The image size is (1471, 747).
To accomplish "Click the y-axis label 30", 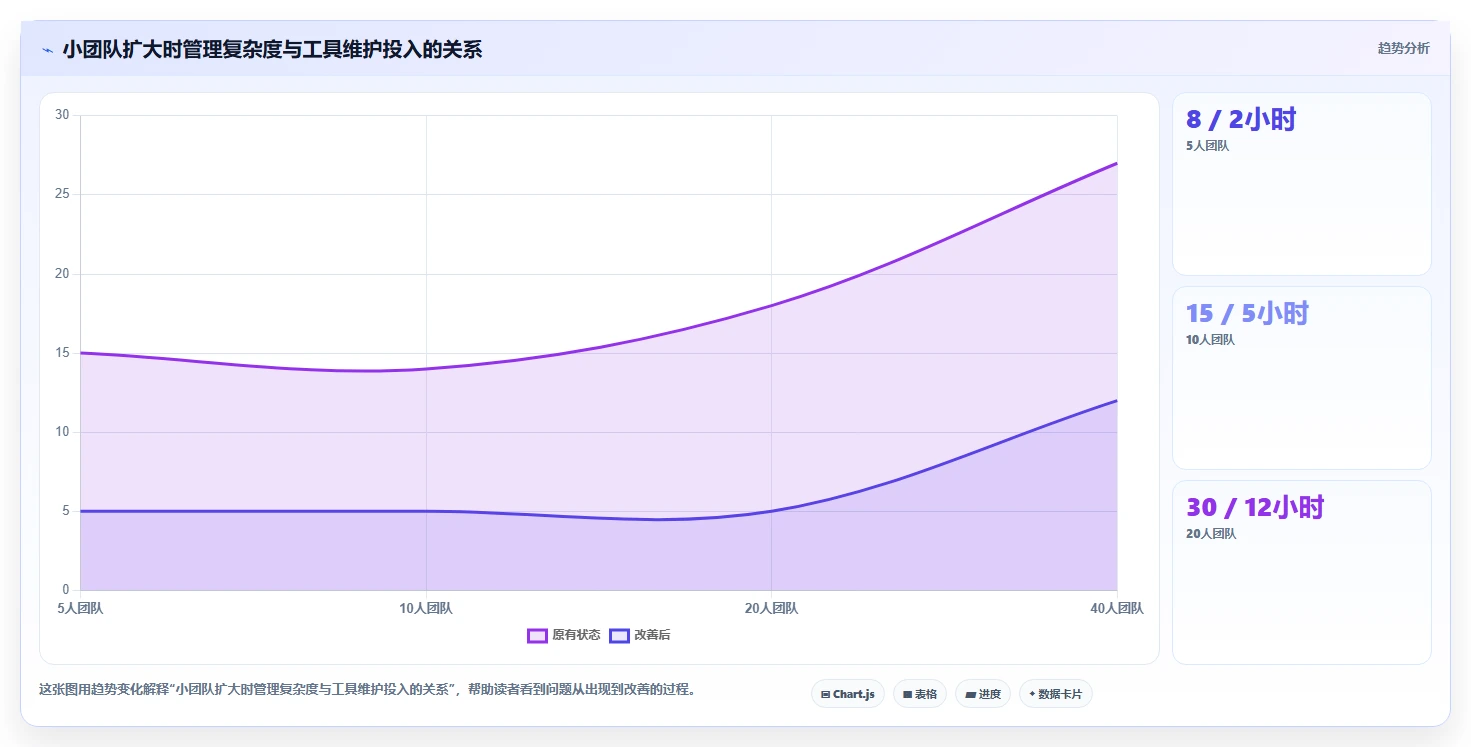I will [x=62, y=115].
